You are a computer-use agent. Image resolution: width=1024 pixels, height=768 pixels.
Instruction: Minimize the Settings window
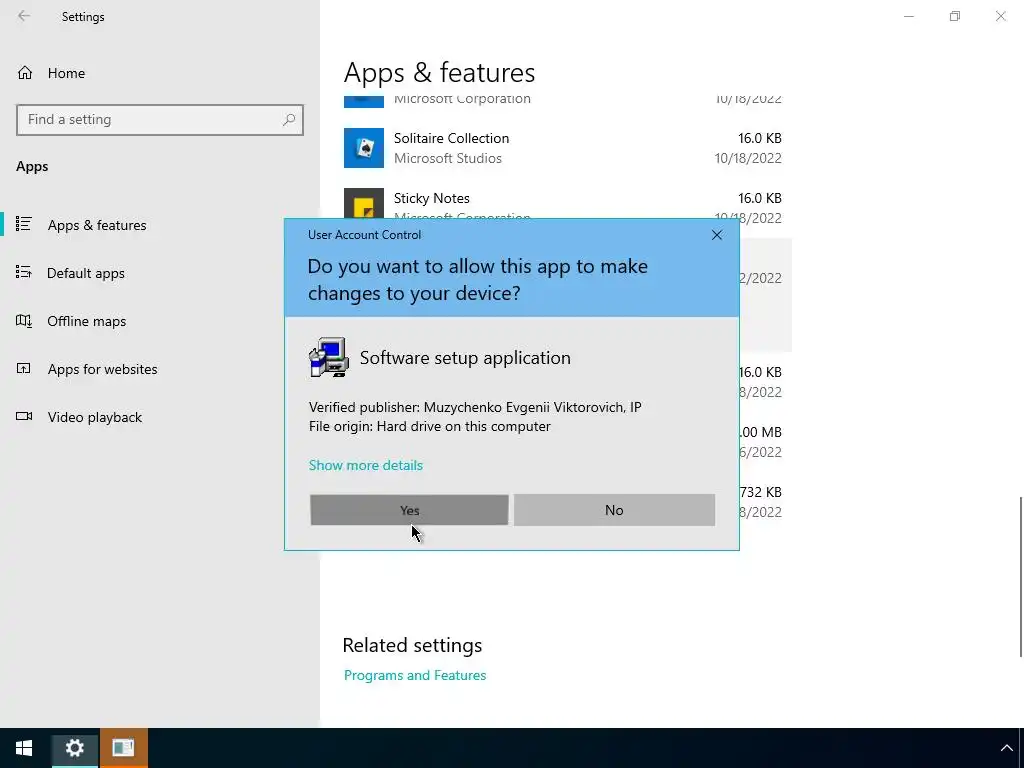point(908,16)
